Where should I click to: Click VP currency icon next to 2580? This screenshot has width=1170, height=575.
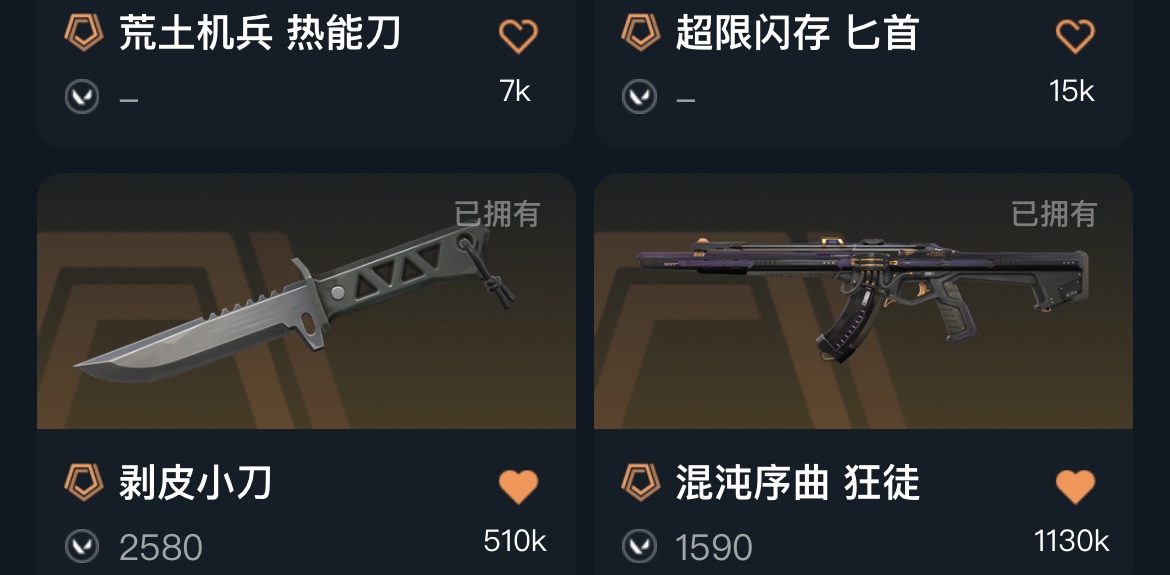82,547
